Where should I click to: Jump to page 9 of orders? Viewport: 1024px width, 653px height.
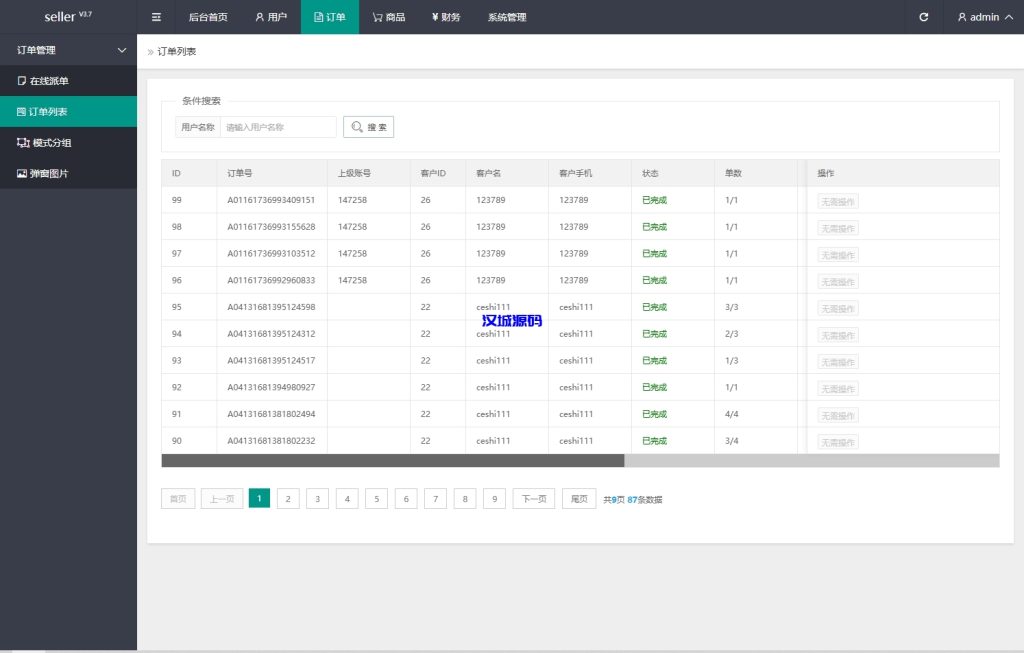[x=494, y=499]
